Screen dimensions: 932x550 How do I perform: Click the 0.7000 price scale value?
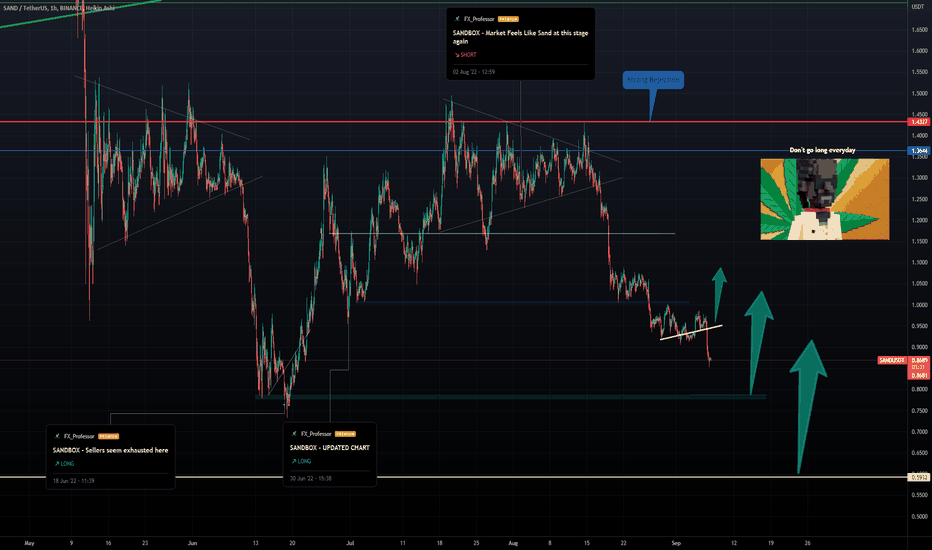[920, 432]
